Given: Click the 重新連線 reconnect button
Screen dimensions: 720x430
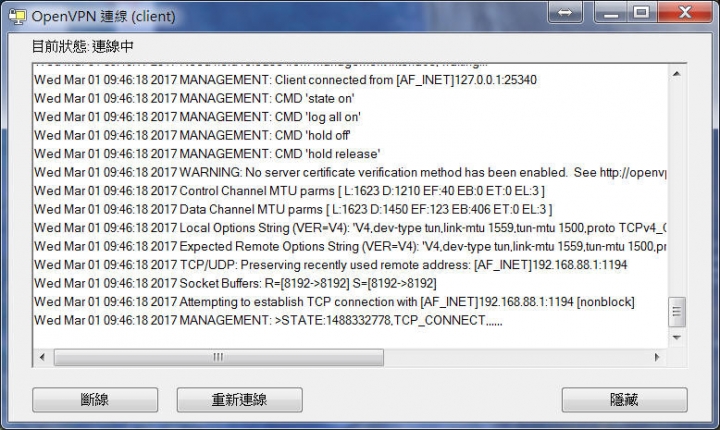Looking at the screenshot, I should coord(240,400).
